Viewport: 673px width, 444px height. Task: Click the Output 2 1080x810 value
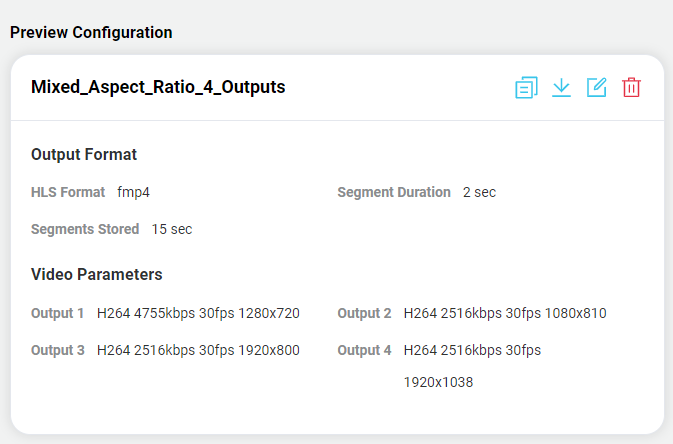pyautogui.click(x=505, y=313)
